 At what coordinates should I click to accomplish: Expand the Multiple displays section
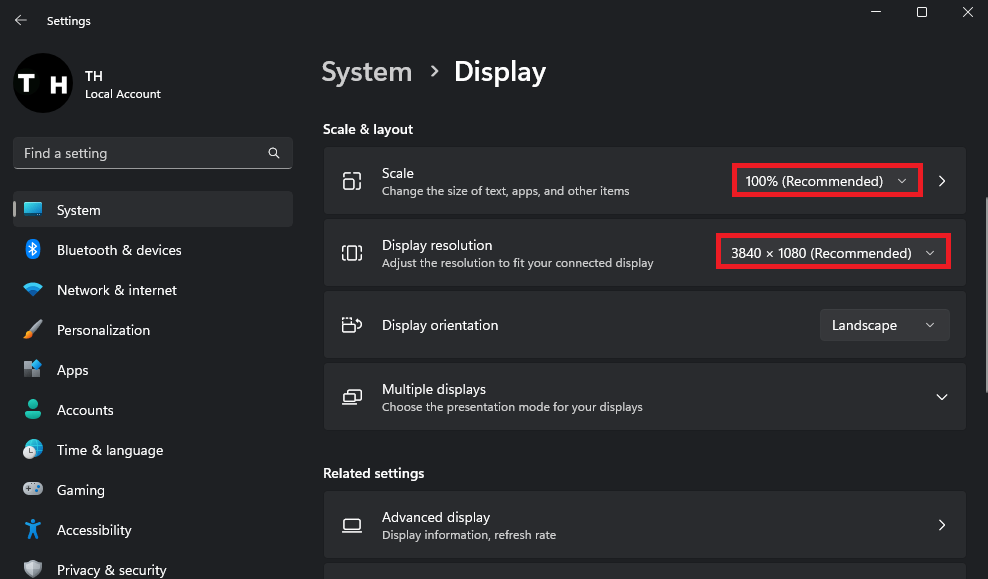941,397
